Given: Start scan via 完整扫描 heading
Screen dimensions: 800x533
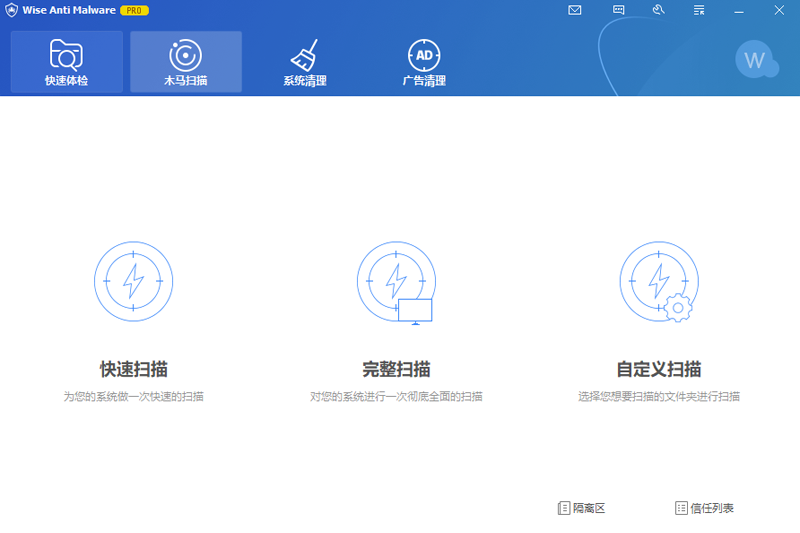Looking at the screenshot, I should click(x=396, y=369).
